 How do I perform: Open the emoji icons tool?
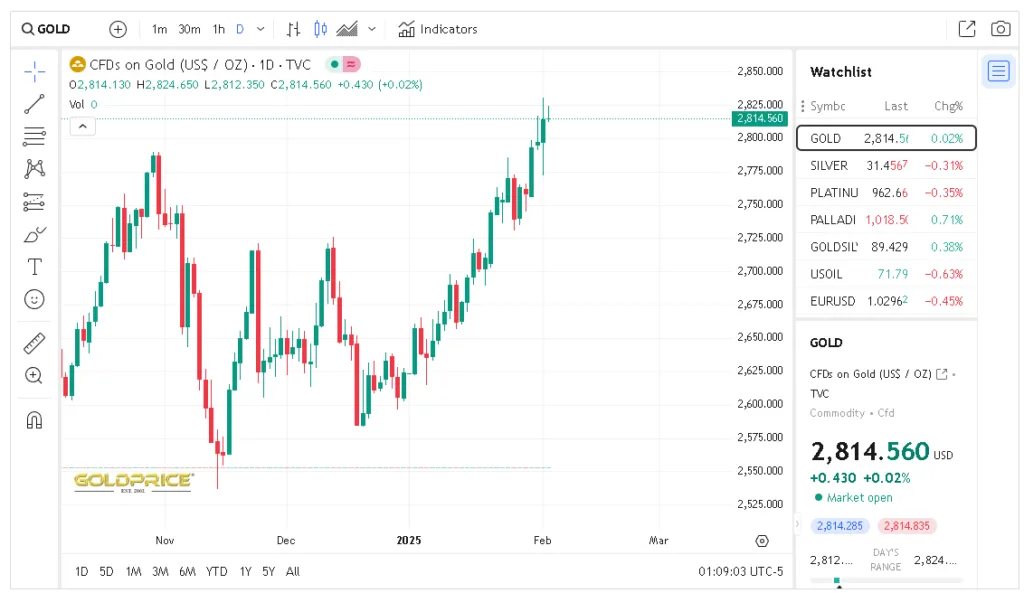coord(34,300)
